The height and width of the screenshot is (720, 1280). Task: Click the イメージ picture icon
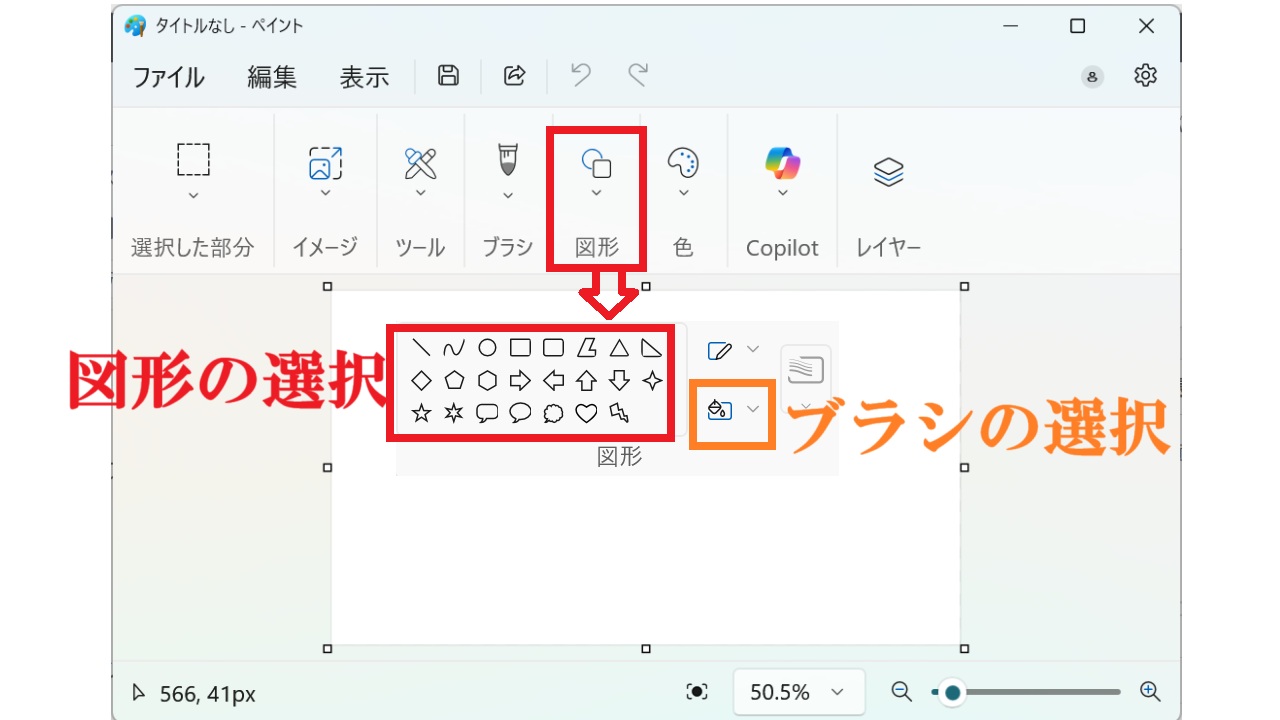click(x=325, y=163)
